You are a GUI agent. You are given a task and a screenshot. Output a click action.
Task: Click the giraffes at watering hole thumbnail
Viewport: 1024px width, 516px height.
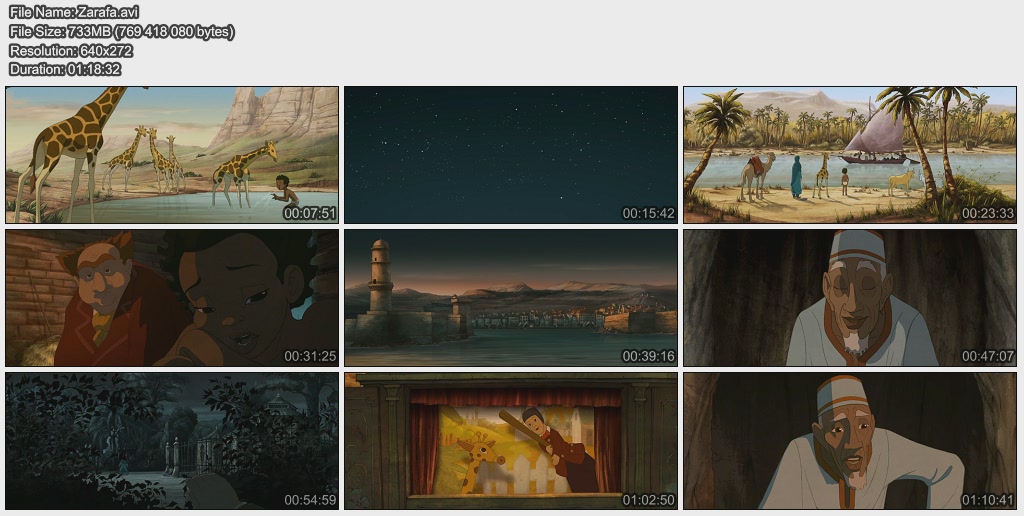click(172, 154)
